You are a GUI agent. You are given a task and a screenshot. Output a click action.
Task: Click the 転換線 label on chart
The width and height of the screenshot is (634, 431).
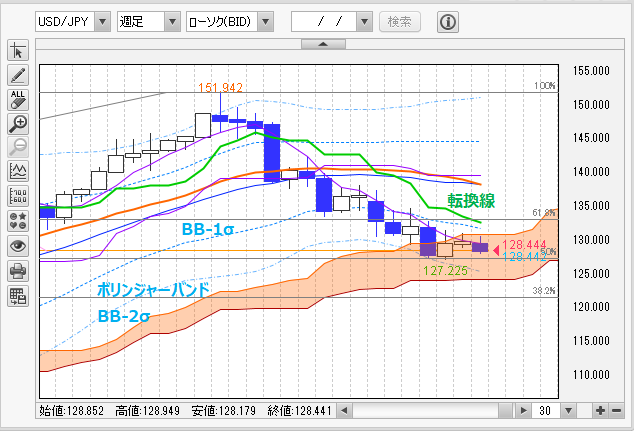tap(471, 201)
